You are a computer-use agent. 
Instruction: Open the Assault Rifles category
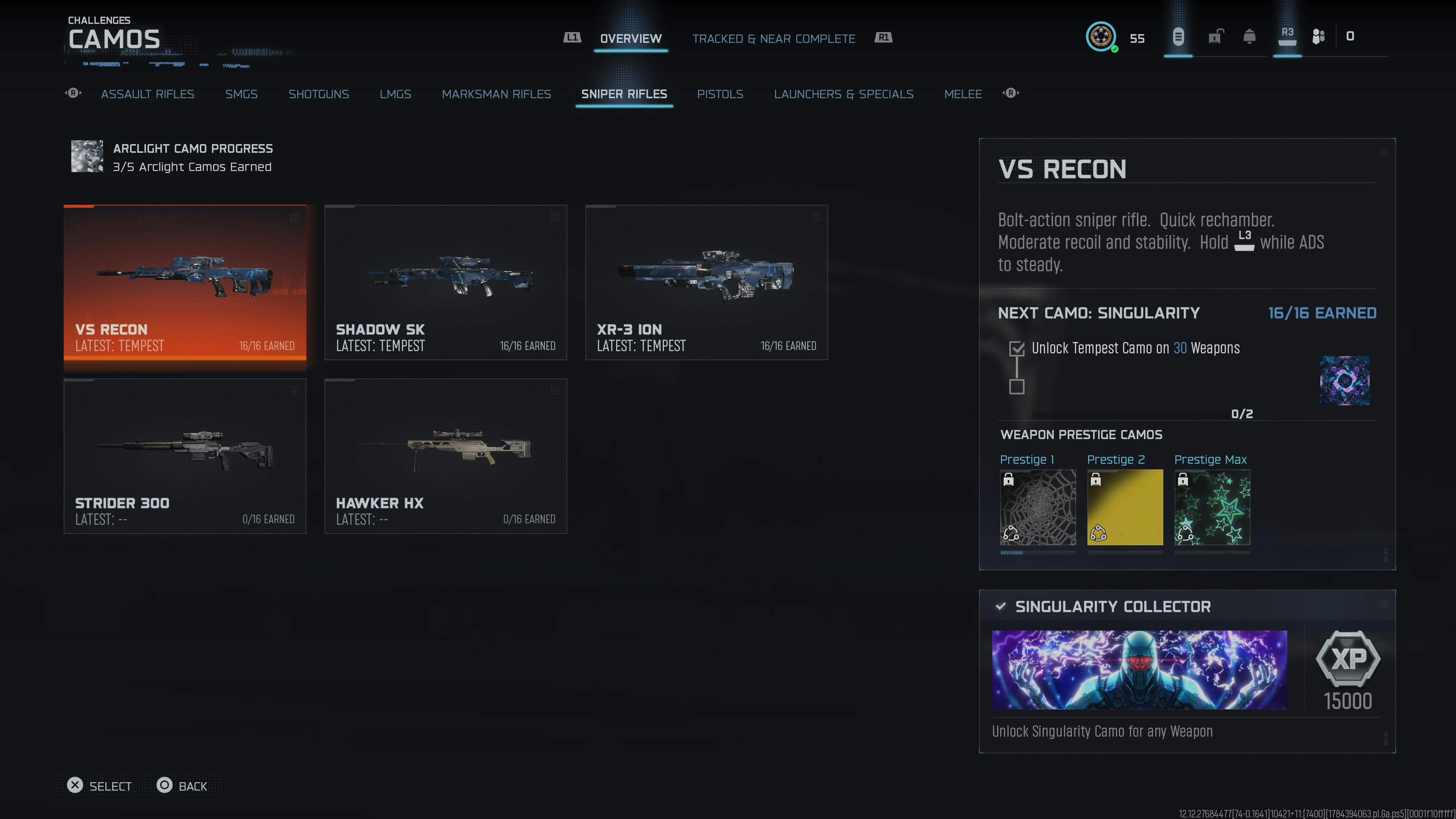147,94
